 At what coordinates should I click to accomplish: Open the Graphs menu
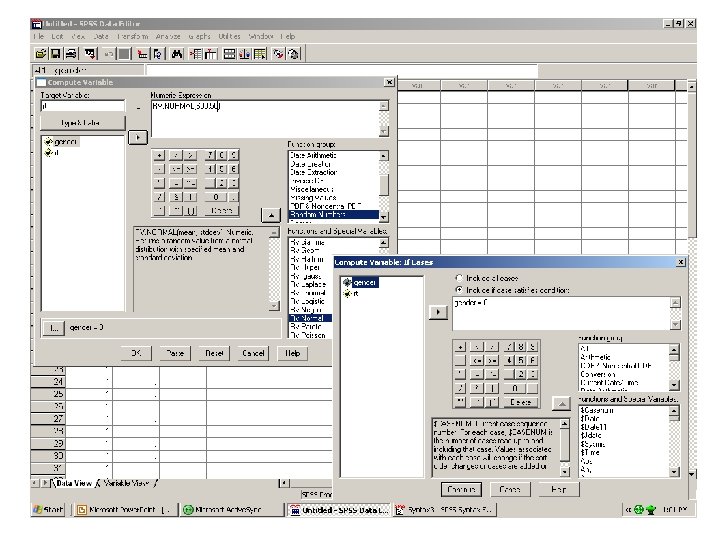pyautogui.click(x=199, y=36)
